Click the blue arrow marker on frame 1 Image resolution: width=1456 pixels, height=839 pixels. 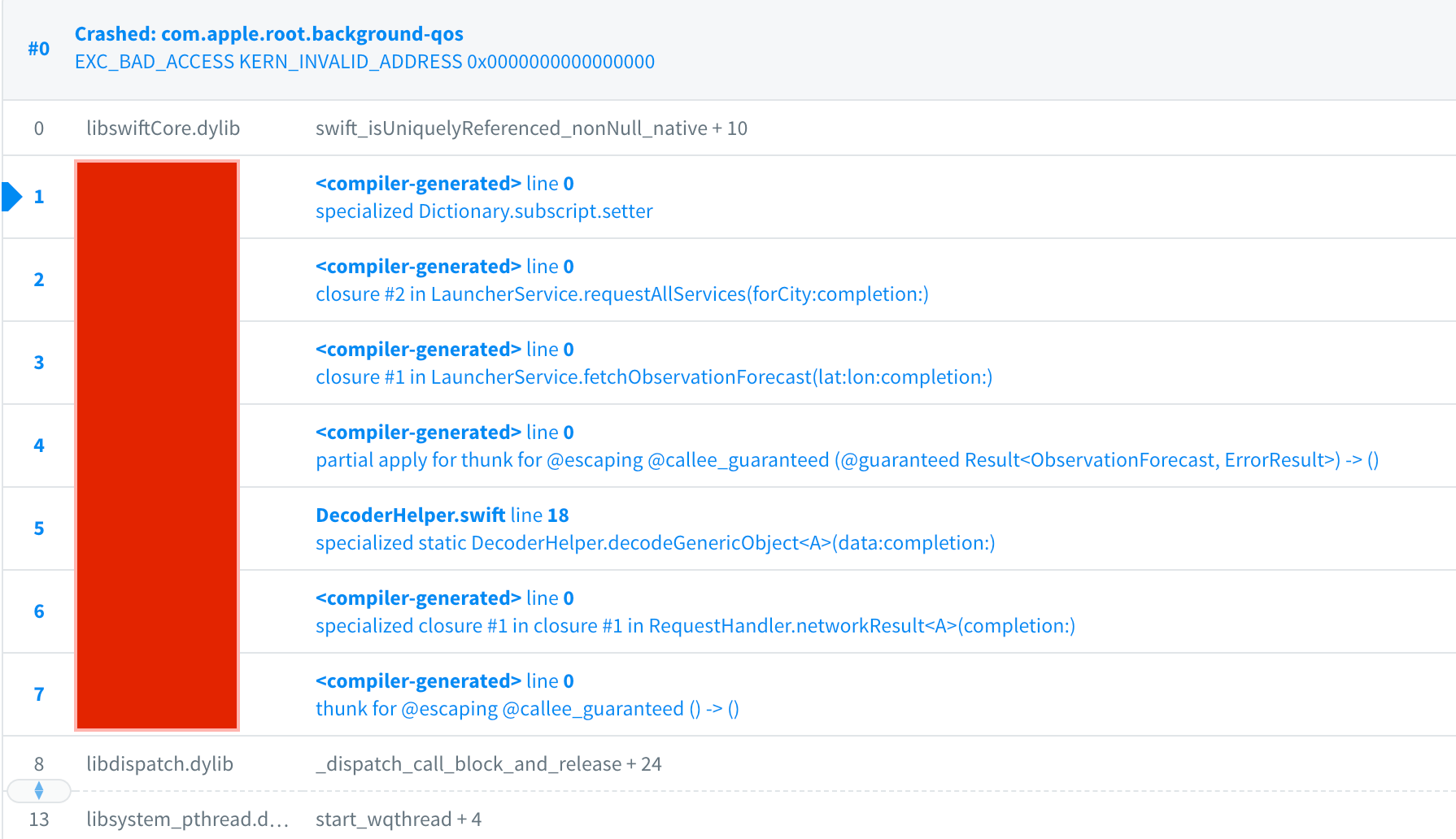[11, 197]
